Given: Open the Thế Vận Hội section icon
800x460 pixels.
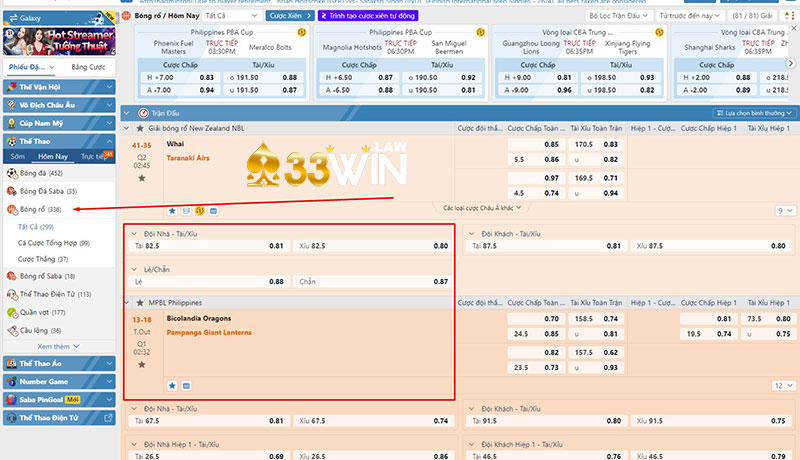Looking at the screenshot, I should tap(11, 87).
